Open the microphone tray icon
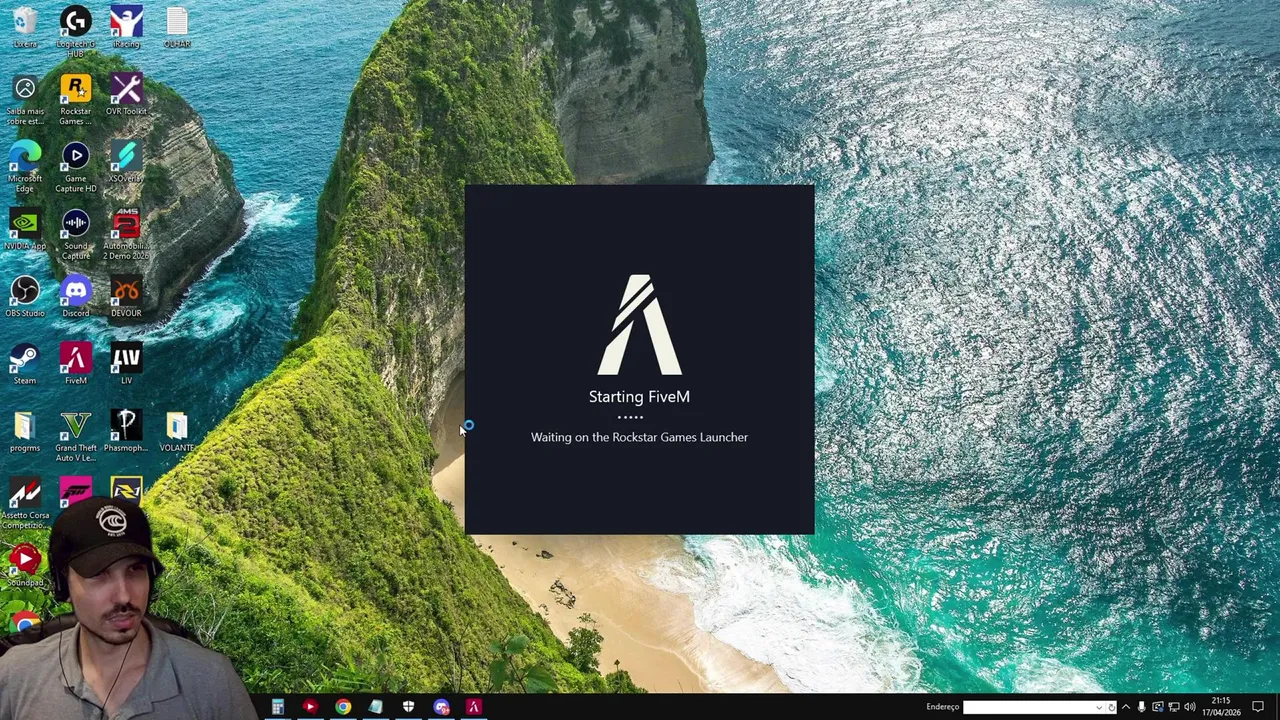Screen dimensions: 1280x720 pos(1142,707)
